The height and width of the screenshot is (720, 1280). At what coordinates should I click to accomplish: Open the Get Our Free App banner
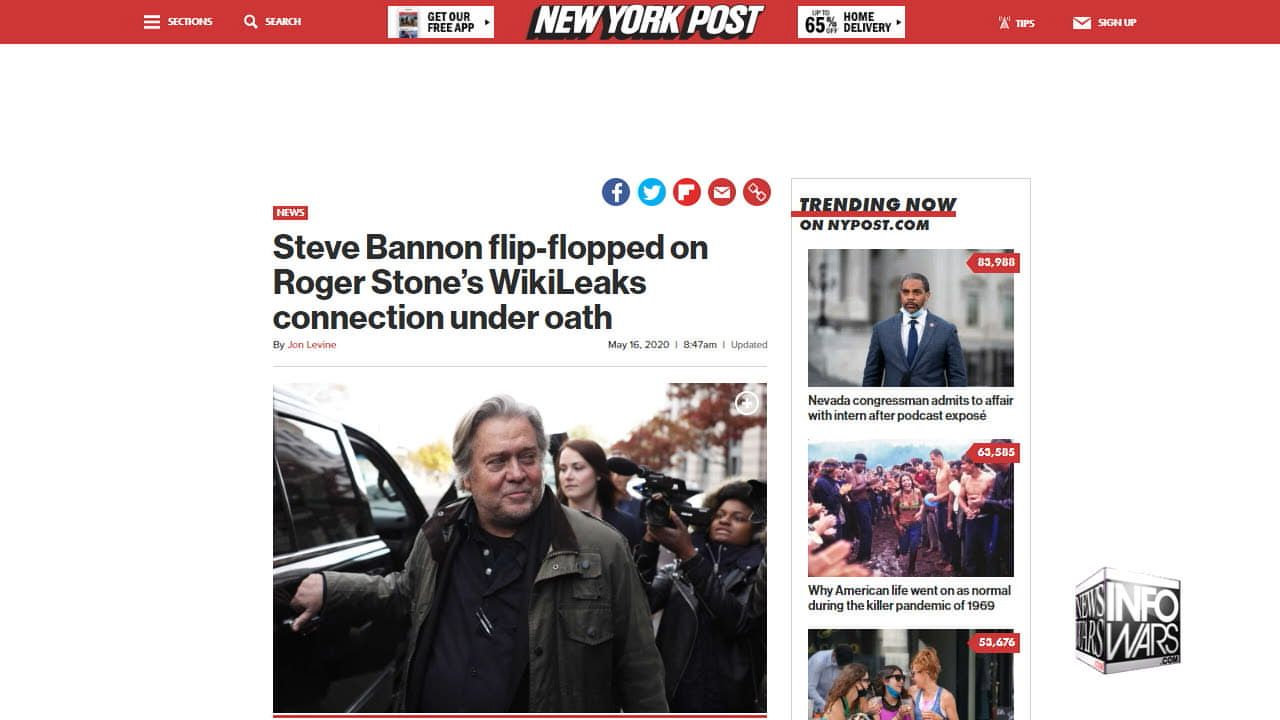[441, 22]
